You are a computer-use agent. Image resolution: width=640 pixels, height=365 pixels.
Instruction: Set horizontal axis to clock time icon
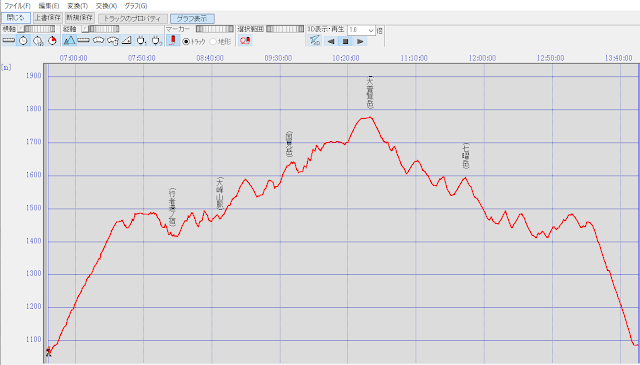click(x=23, y=40)
